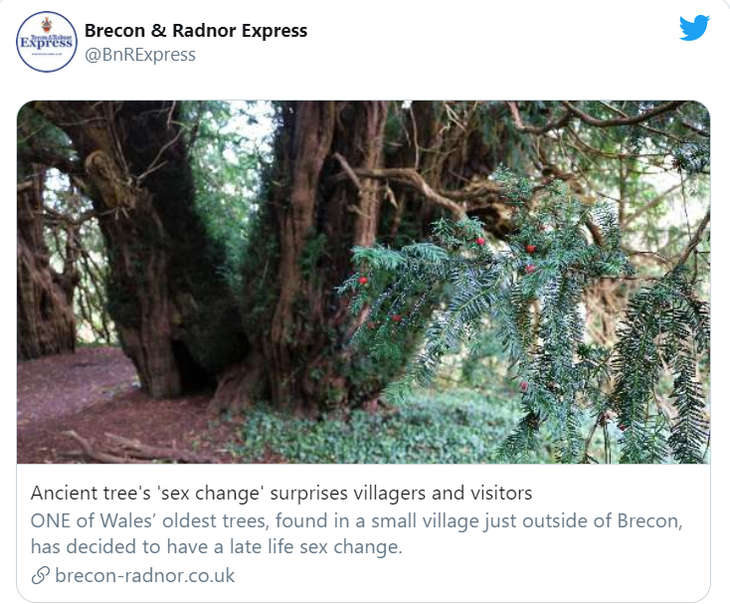Click the "Brecon & Radnor Express" display name
This screenshot has width=730, height=604.
pyautogui.click(x=196, y=30)
